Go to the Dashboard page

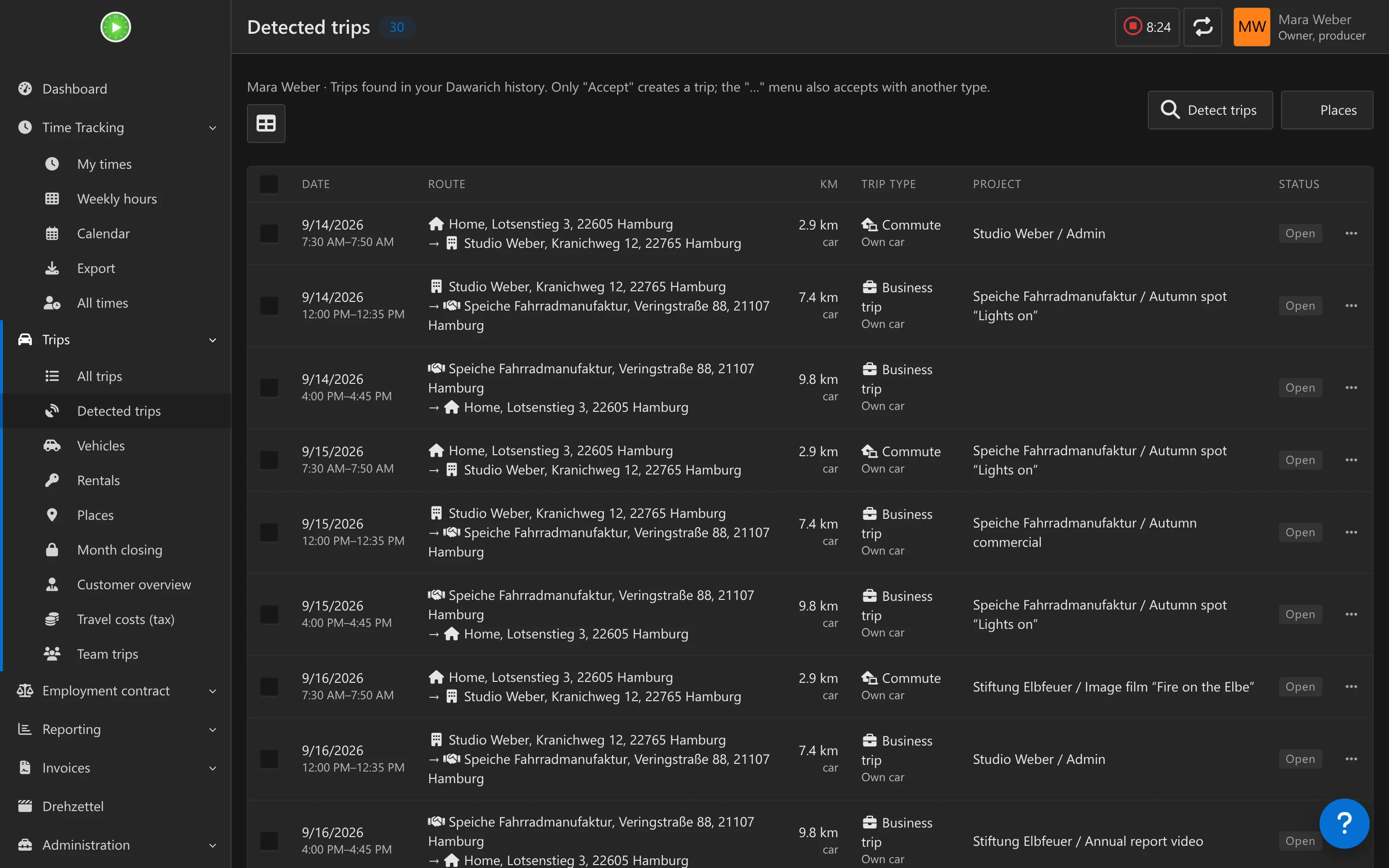(115, 89)
